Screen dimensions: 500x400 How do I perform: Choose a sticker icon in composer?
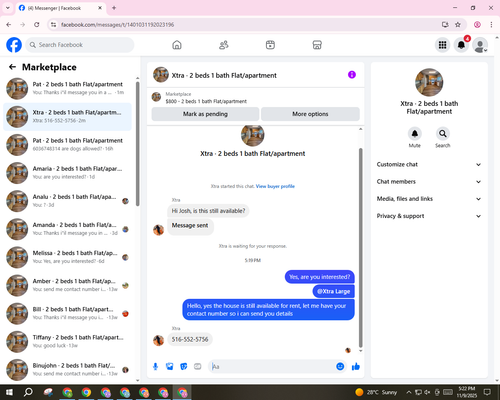(x=184, y=367)
